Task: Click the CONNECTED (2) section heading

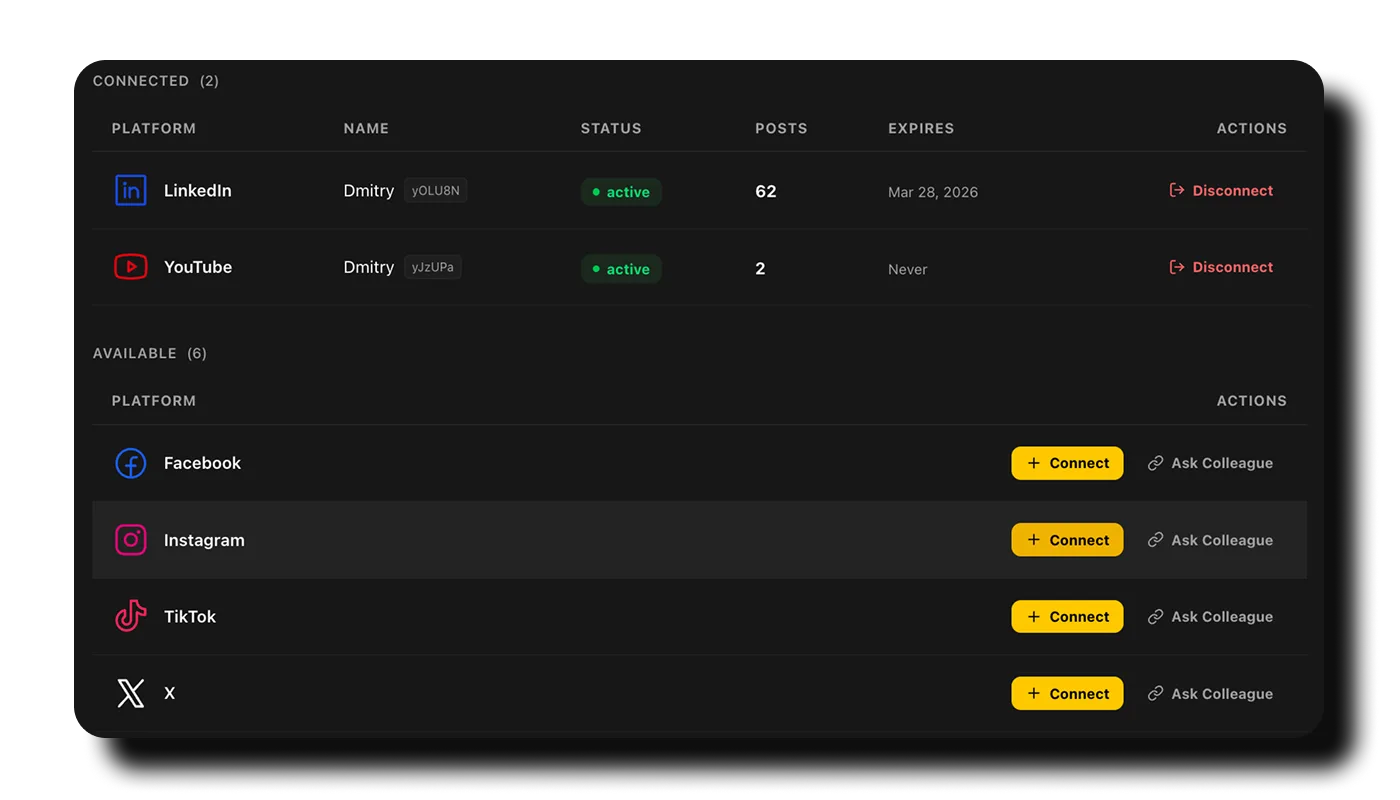Action: 156,81
